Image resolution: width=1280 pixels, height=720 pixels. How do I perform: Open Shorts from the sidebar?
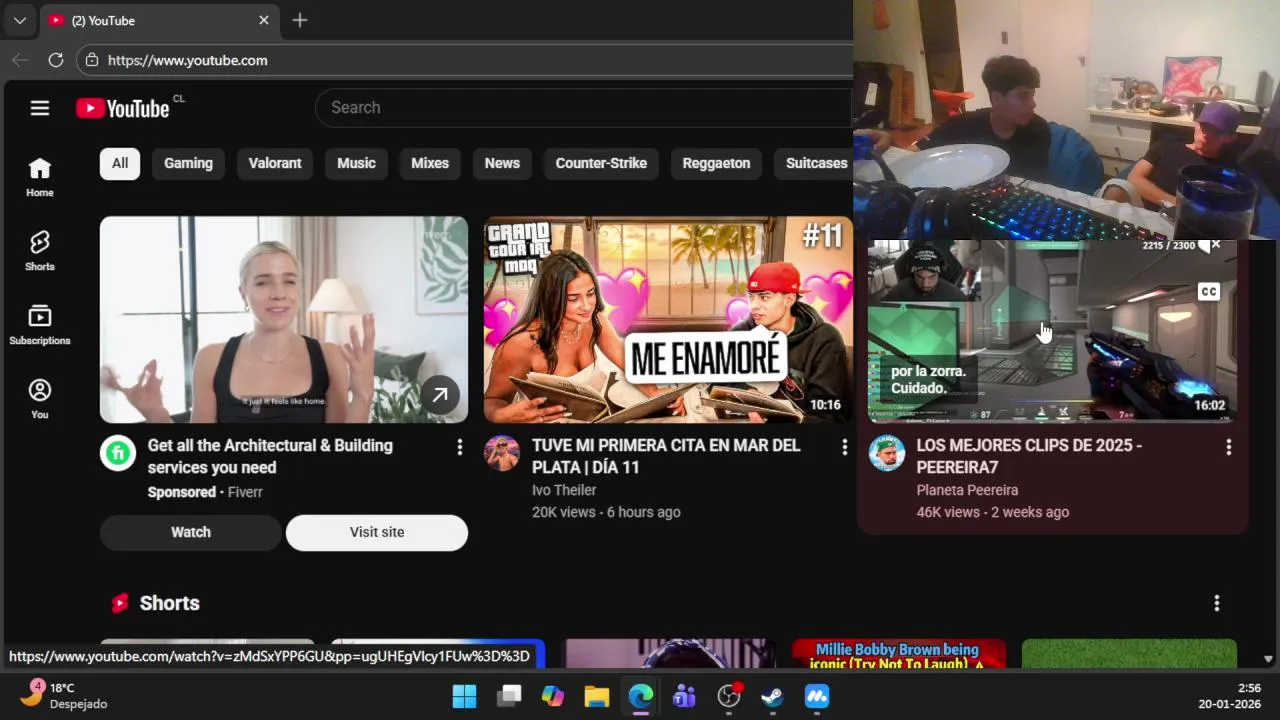(x=40, y=251)
